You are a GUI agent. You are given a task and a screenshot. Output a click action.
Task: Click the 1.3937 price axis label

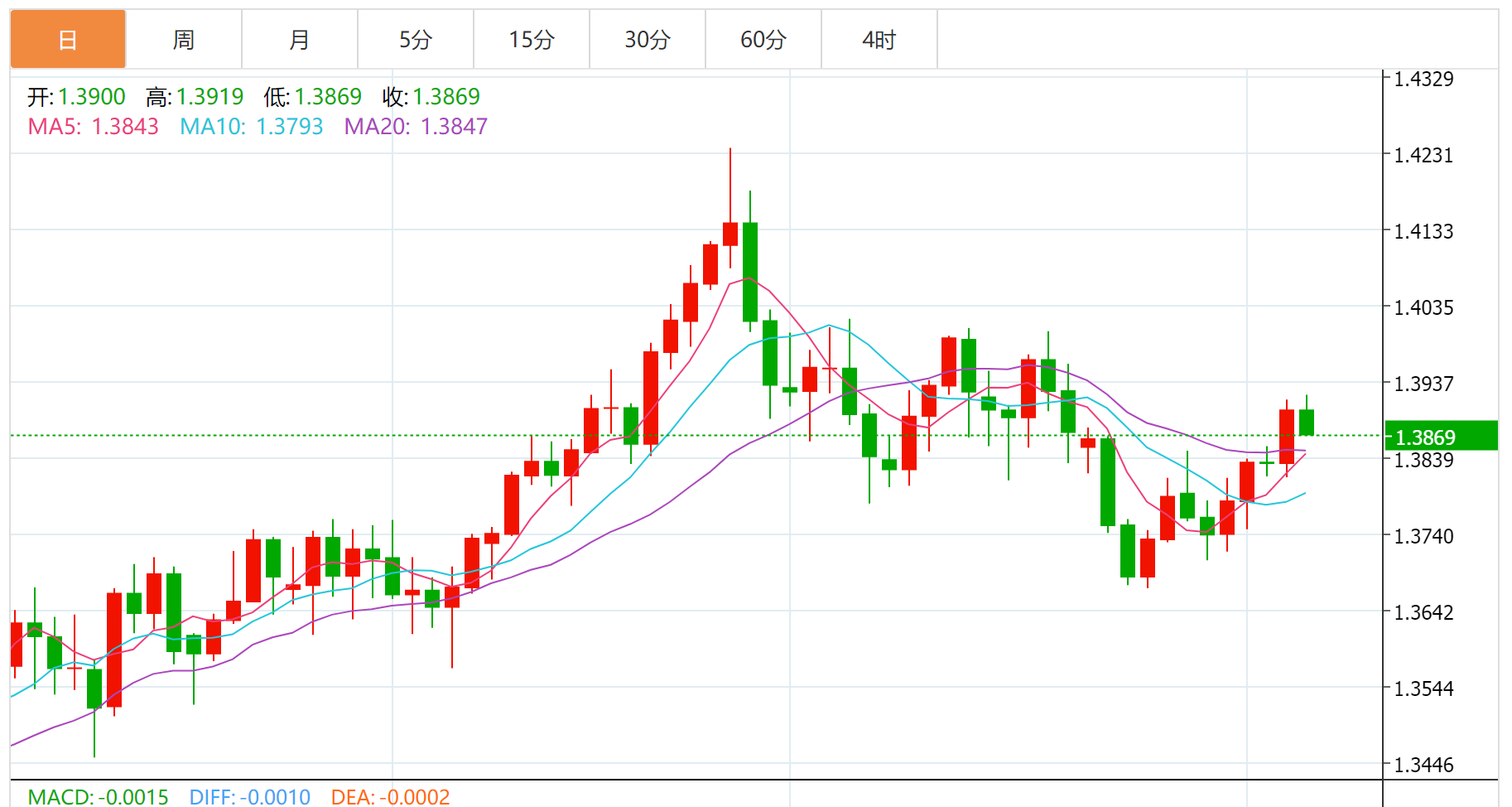click(x=1424, y=384)
